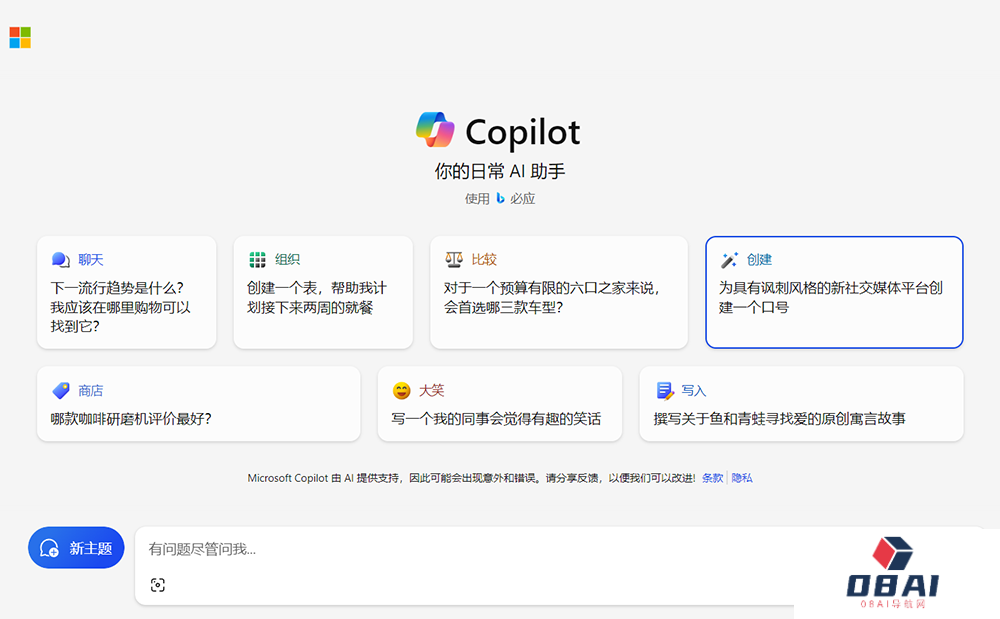Viewport: 1000px width, 619px height.
Task: Click the notepad pencil icon beside 写入
Action: tap(665, 391)
